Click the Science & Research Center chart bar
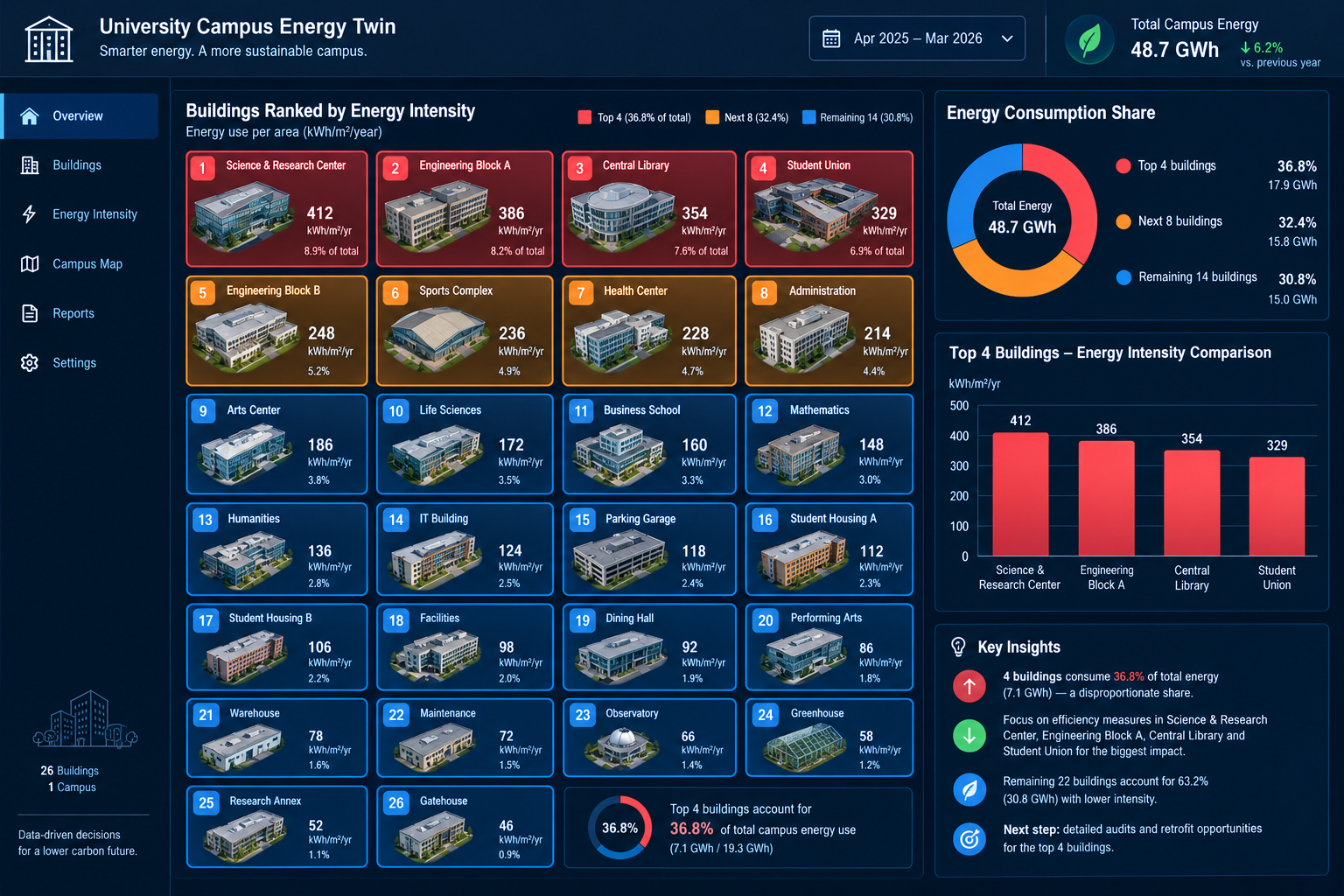This screenshot has width=1344, height=896. [1020, 494]
